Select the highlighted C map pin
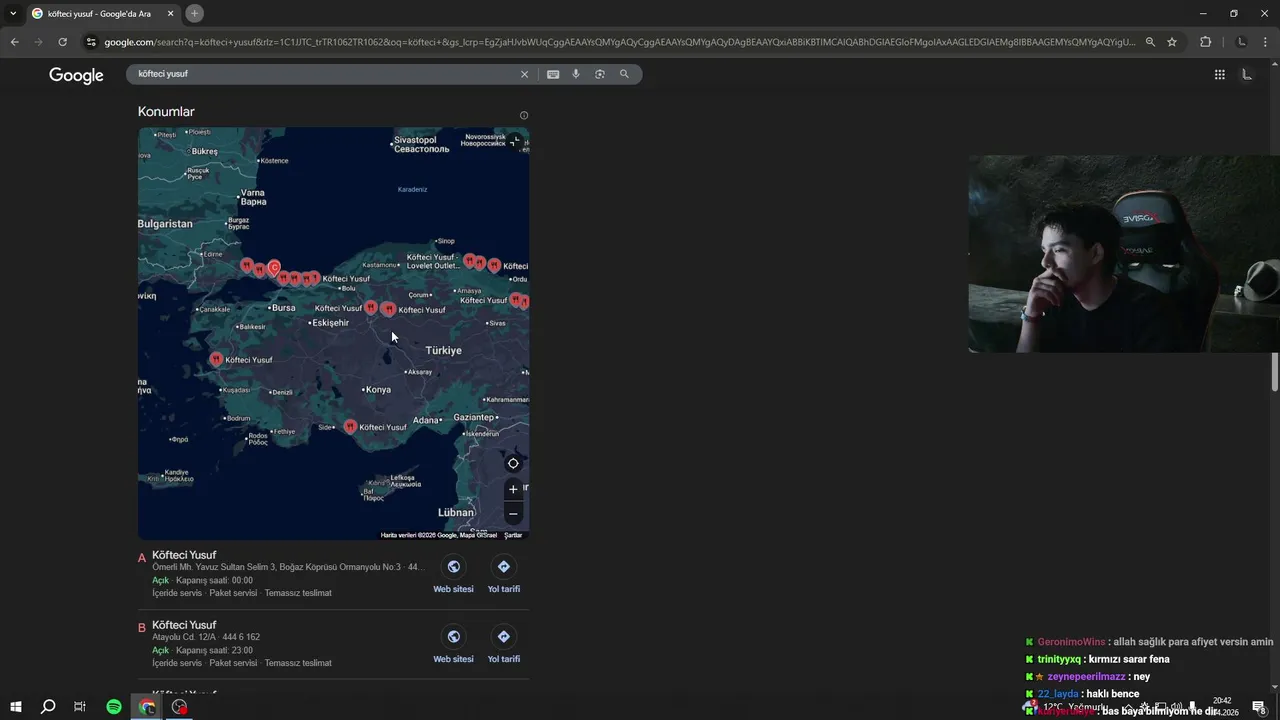Screen dimensions: 1280x720 click(x=274, y=267)
